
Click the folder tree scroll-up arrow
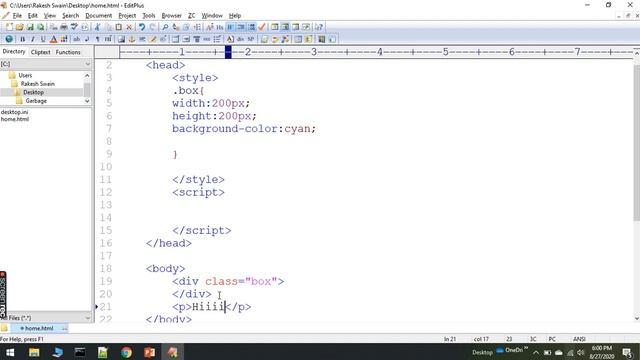click(x=87, y=76)
